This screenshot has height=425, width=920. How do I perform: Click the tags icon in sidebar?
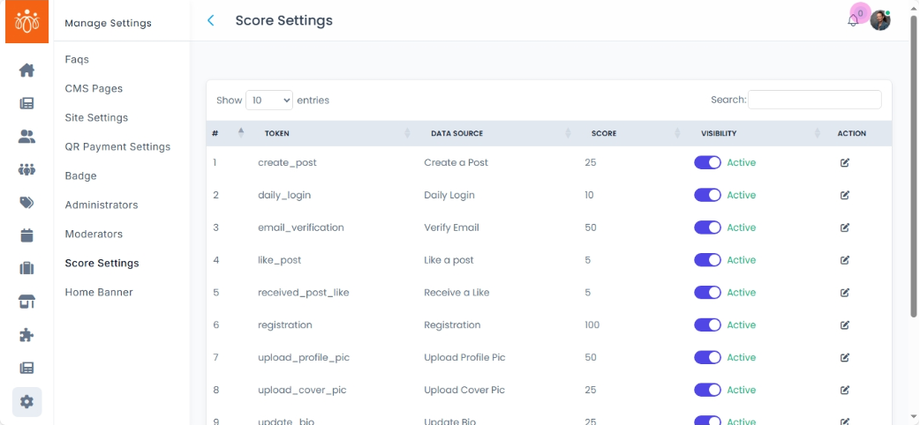point(27,203)
